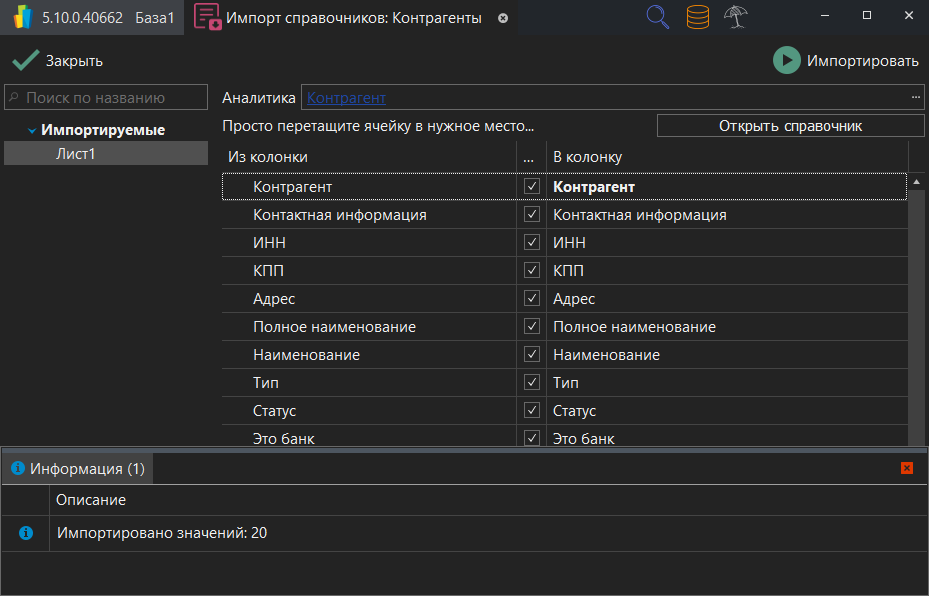The width and height of the screenshot is (929, 596).
Task: Click the magnifier search icon in title bar
Action: coord(658,17)
